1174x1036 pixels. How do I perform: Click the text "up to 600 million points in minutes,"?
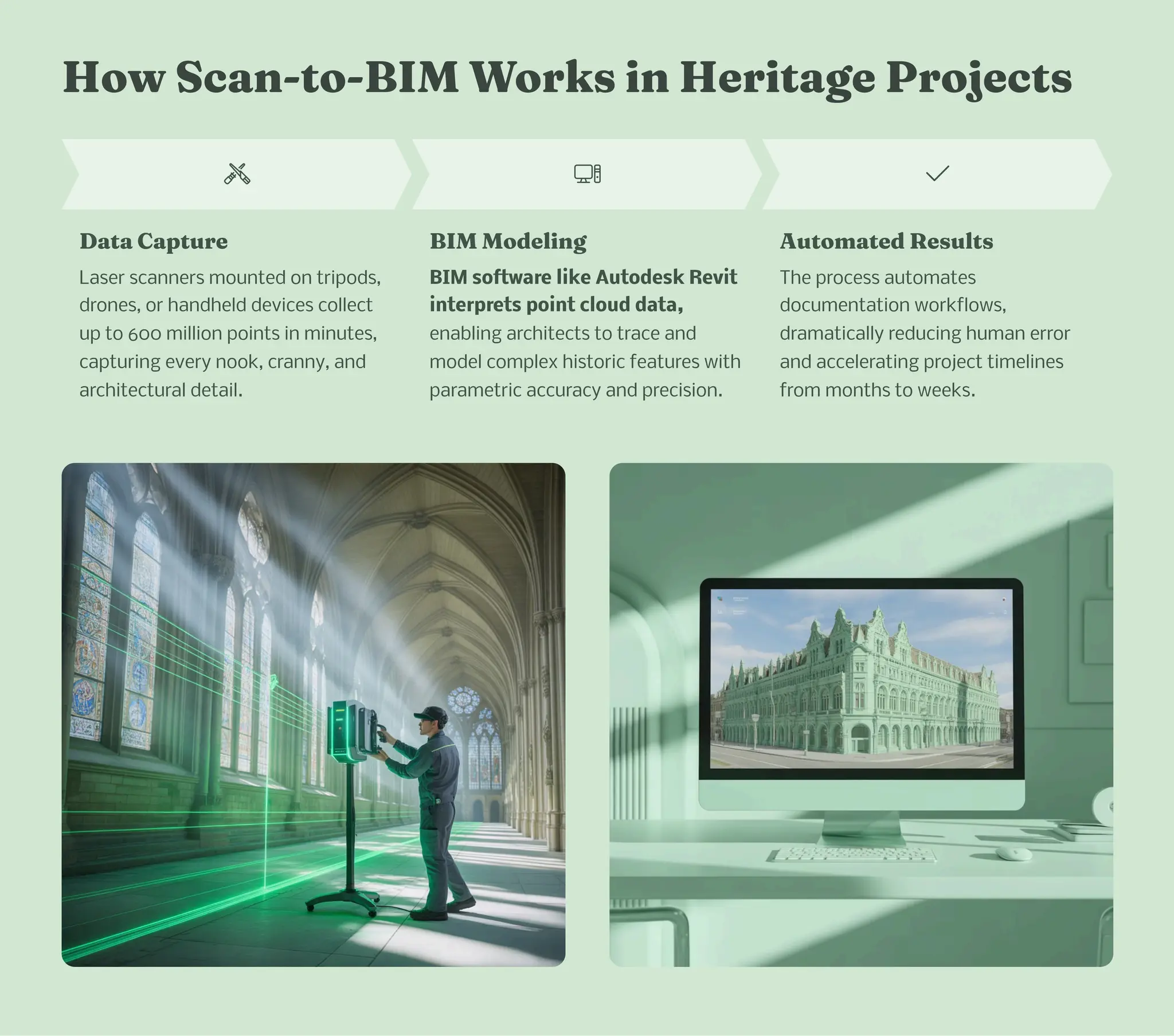point(228,333)
